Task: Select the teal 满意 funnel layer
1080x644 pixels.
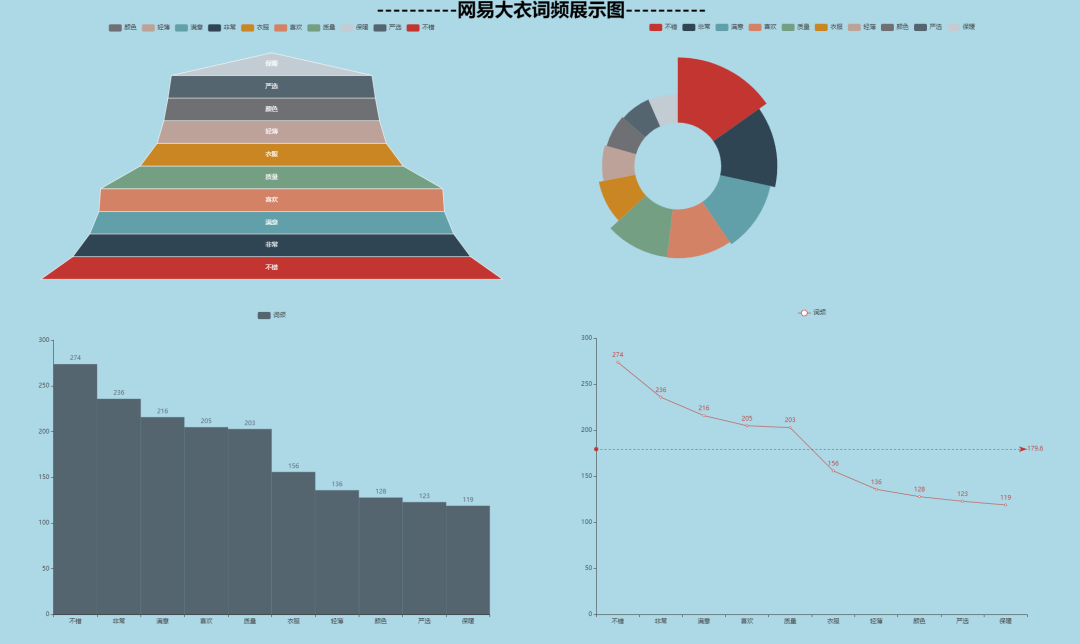Action: (x=271, y=222)
